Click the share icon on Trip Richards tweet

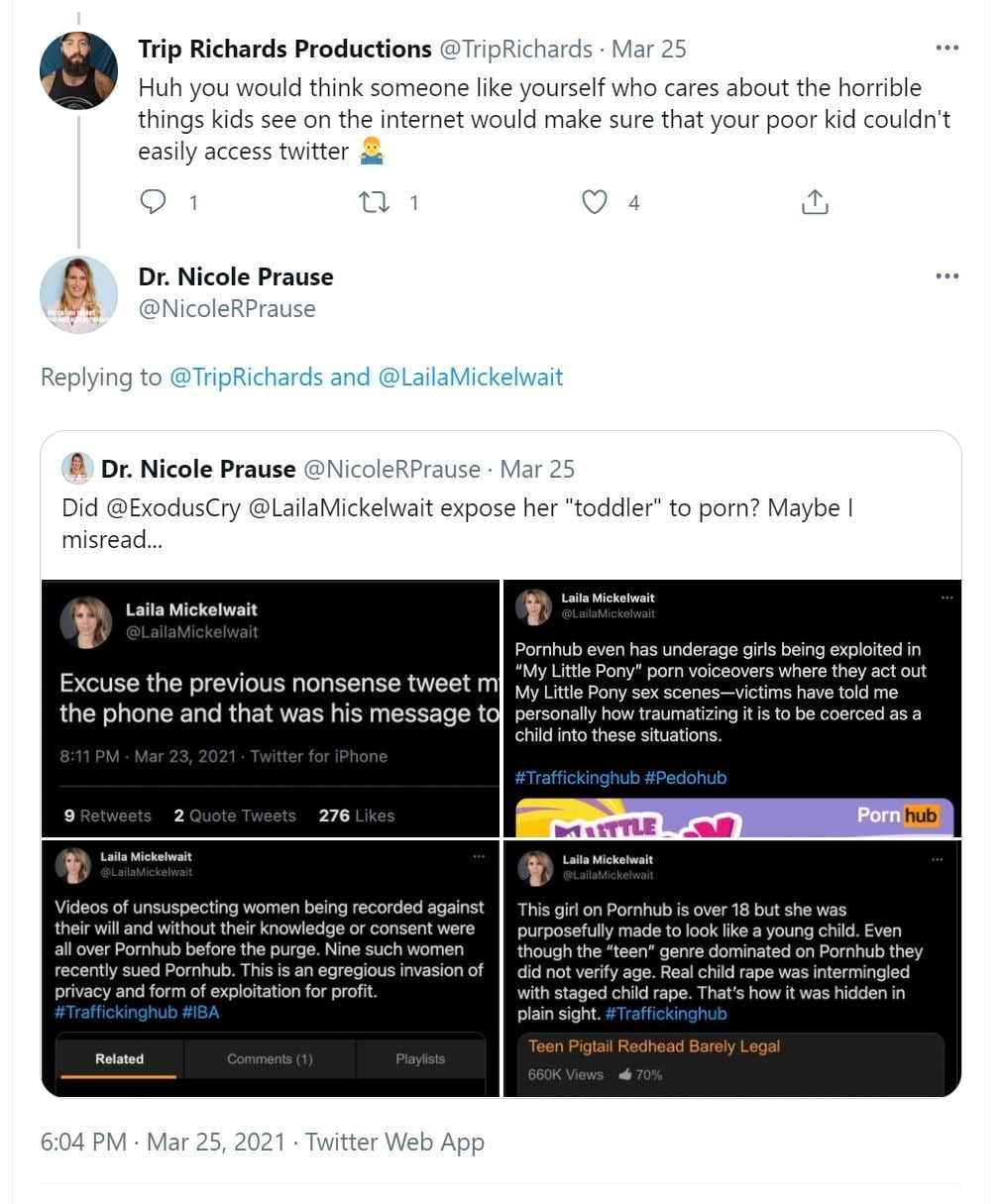[814, 202]
